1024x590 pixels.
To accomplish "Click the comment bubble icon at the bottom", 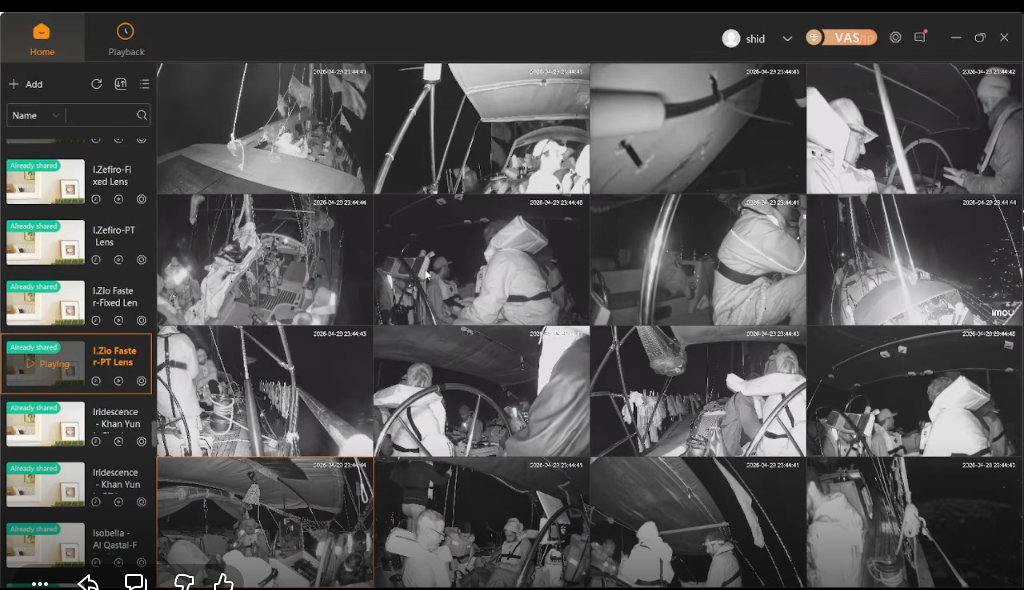I will [x=135, y=582].
